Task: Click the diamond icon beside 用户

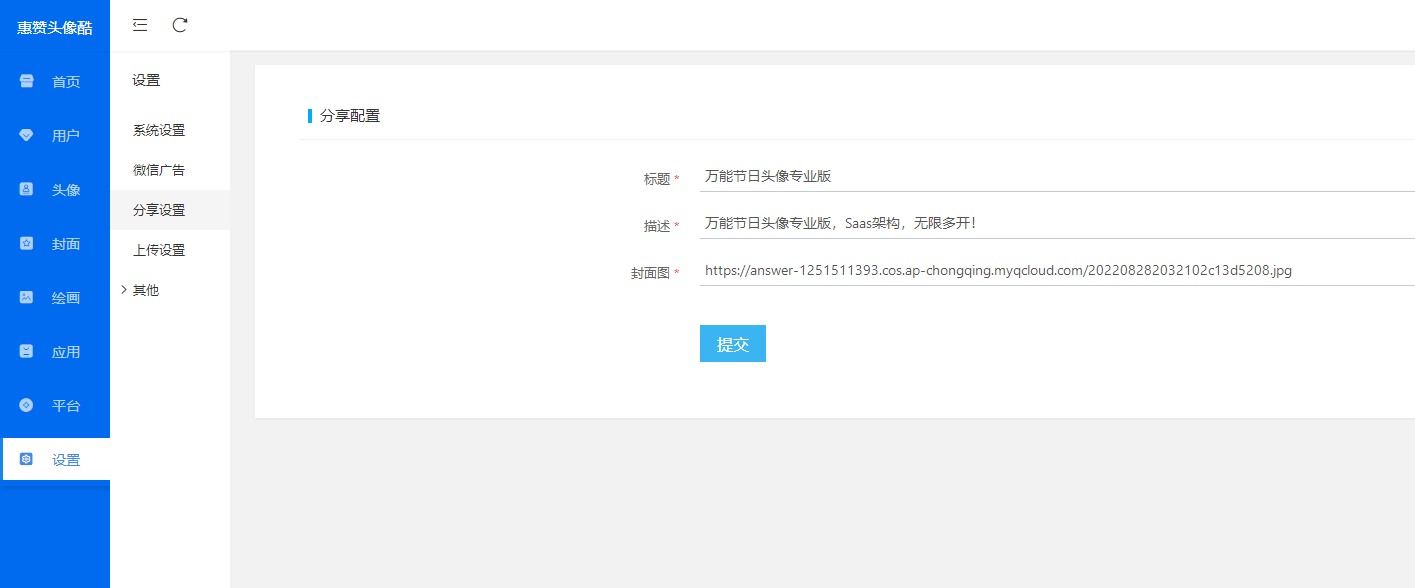Action: point(27,135)
